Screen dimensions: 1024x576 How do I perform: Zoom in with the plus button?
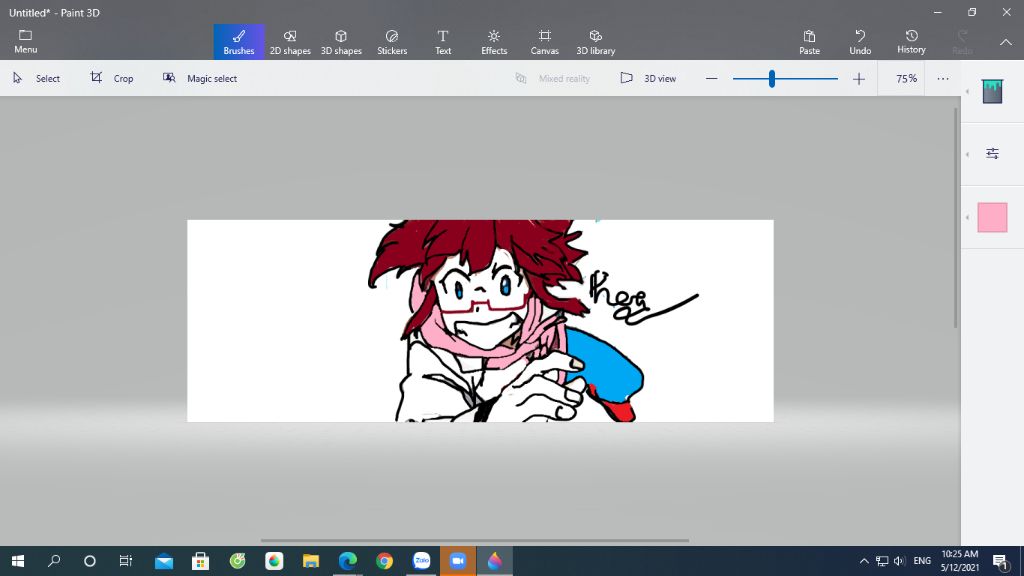click(859, 78)
